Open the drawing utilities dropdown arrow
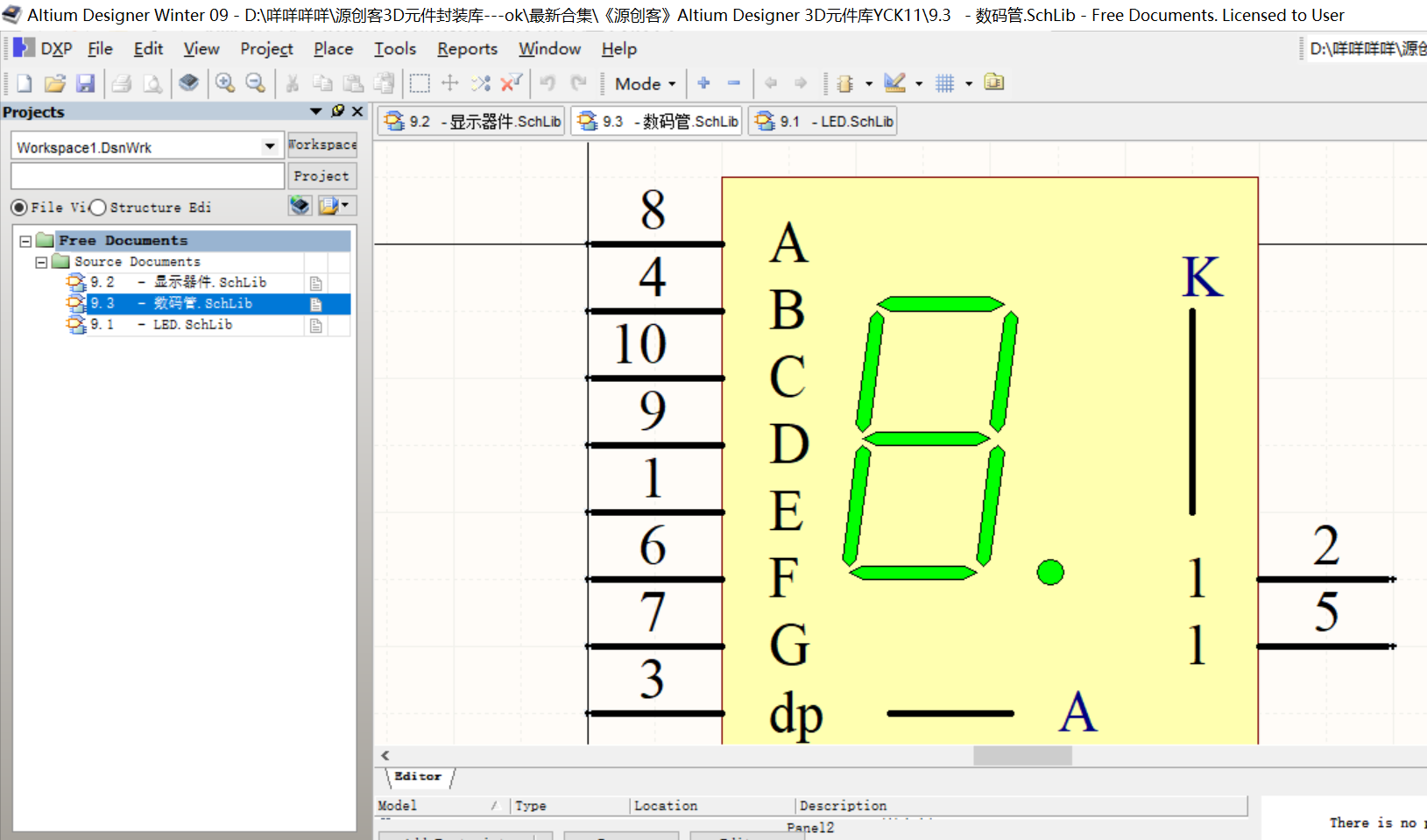Screen dimensions: 1427x840 click(919, 84)
